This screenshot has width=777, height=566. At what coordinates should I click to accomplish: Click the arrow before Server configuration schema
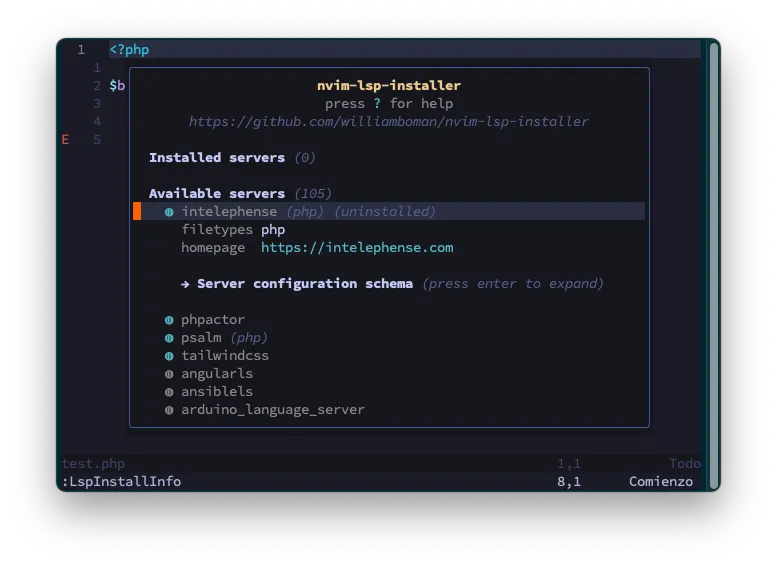click(185, 284)
